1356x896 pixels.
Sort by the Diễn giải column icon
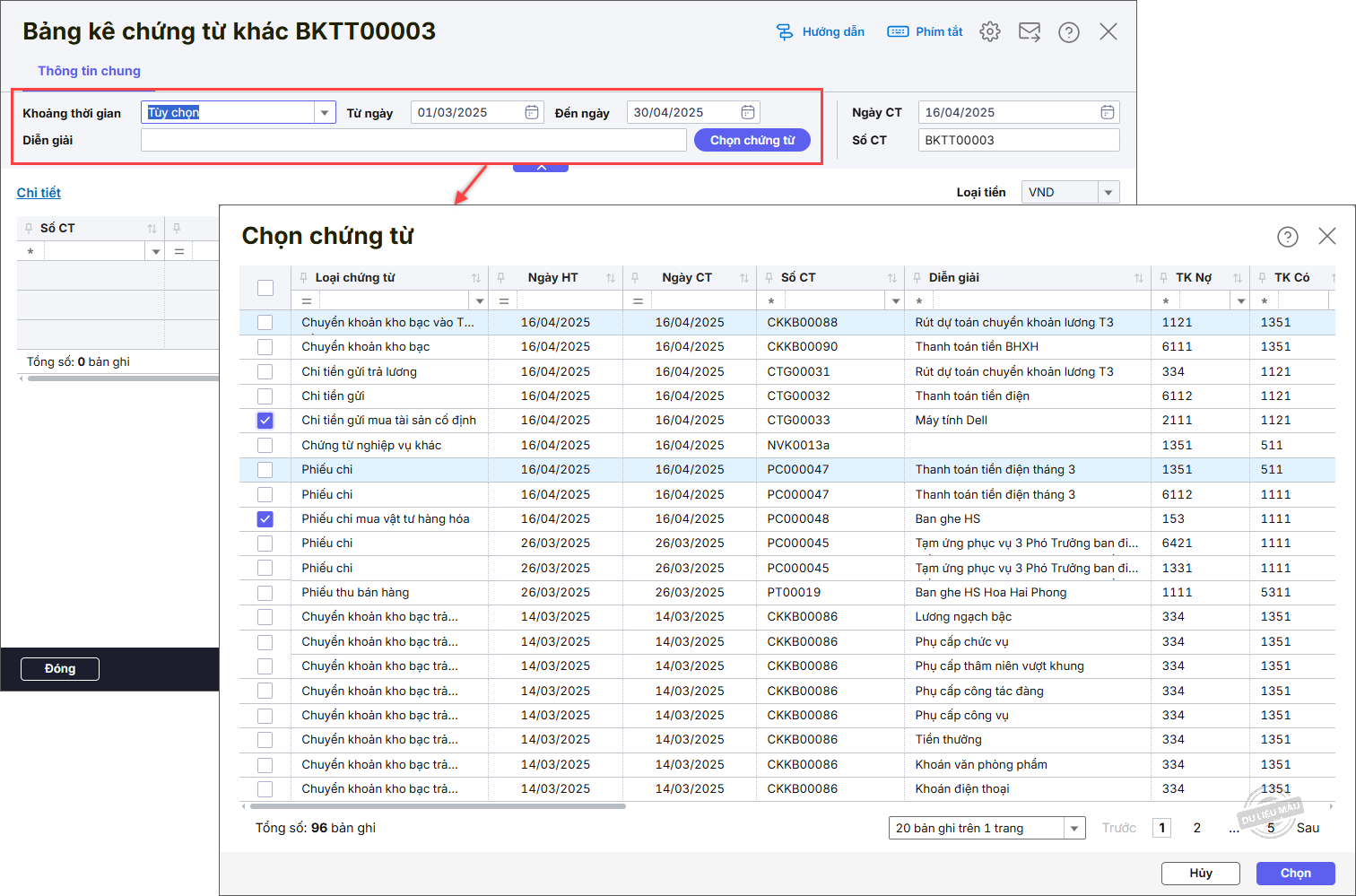click(x=1138, y=278)
